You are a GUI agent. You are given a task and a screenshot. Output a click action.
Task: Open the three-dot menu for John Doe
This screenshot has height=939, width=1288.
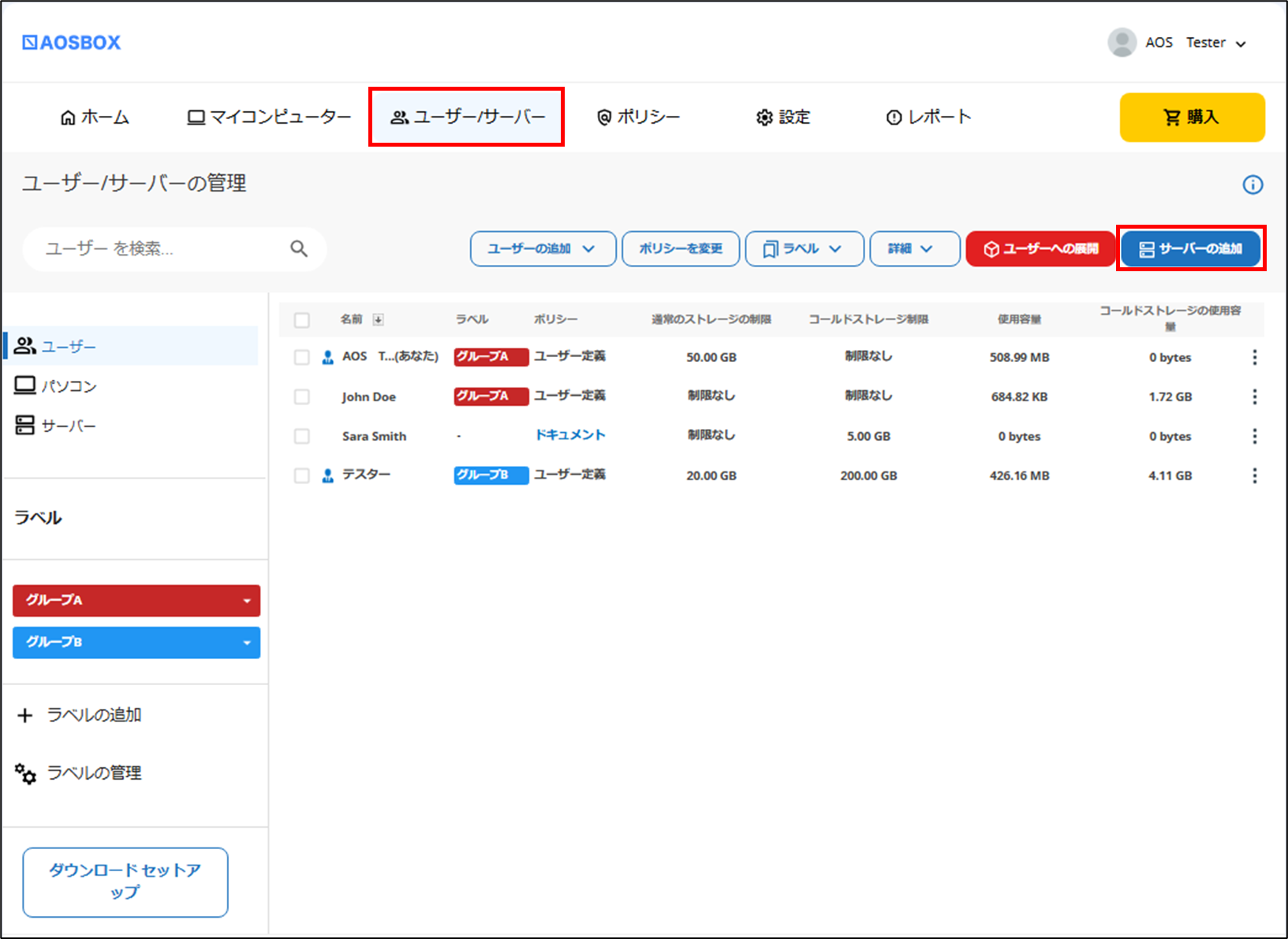[x=1254, y=397]
